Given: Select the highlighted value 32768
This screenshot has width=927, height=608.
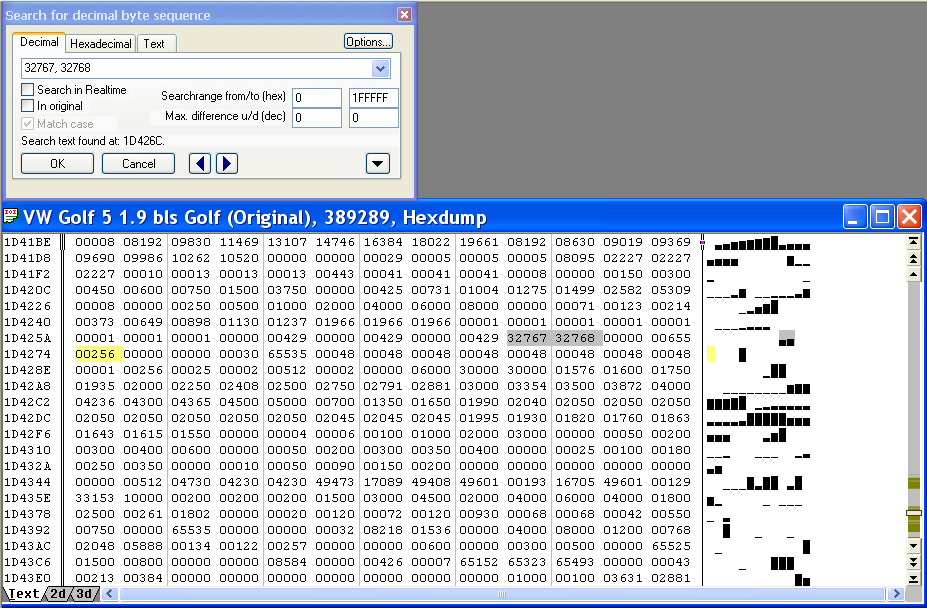Looking at the screenshot, I should point(575,338).
